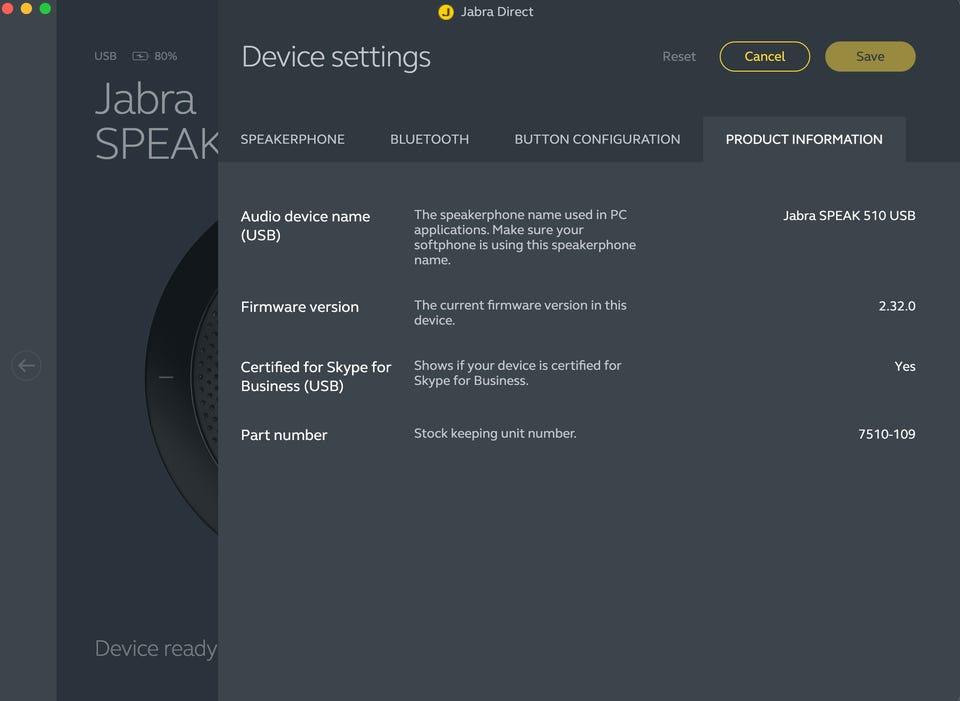The height and width of the screenshot is (701, 960).
Task: Click the Jabra SPEAK 510 USB name value
Action: (849, 216)
